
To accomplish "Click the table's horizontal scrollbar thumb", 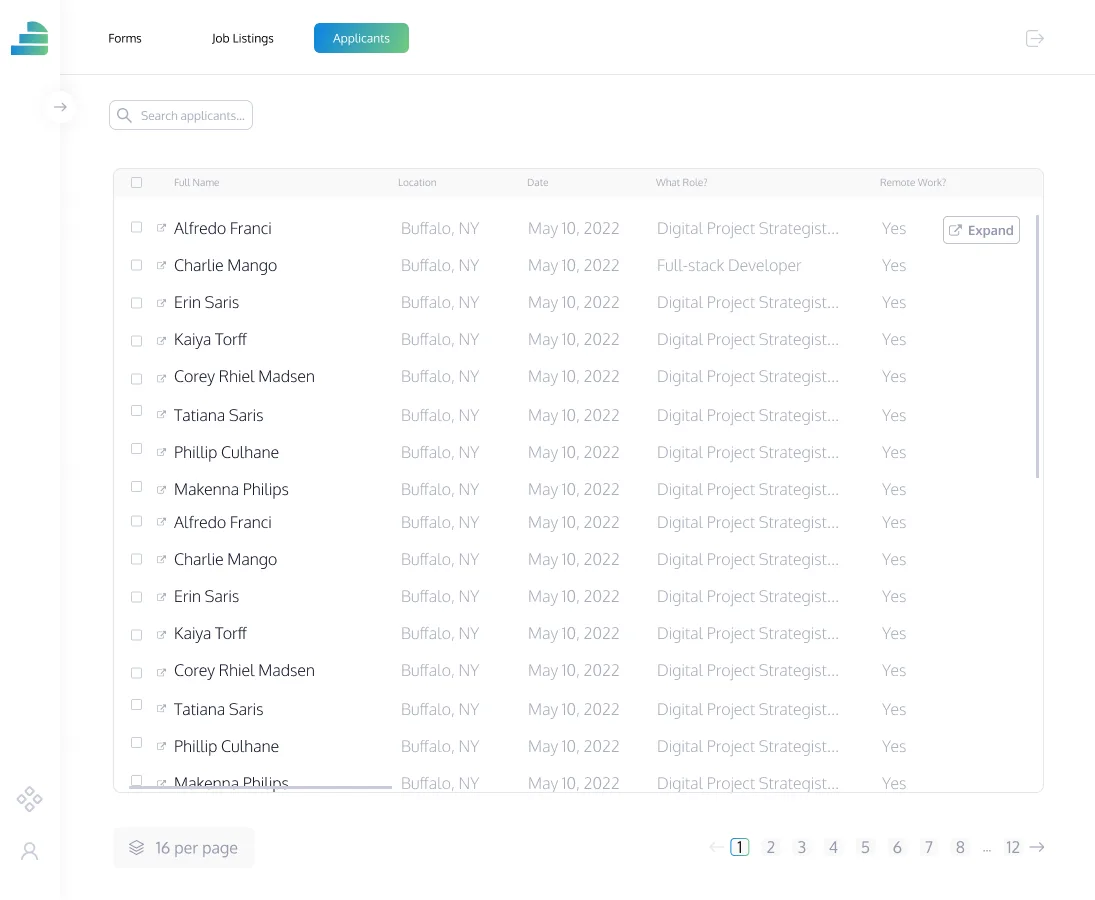I will pyautogui.click(x=260, y=787).
